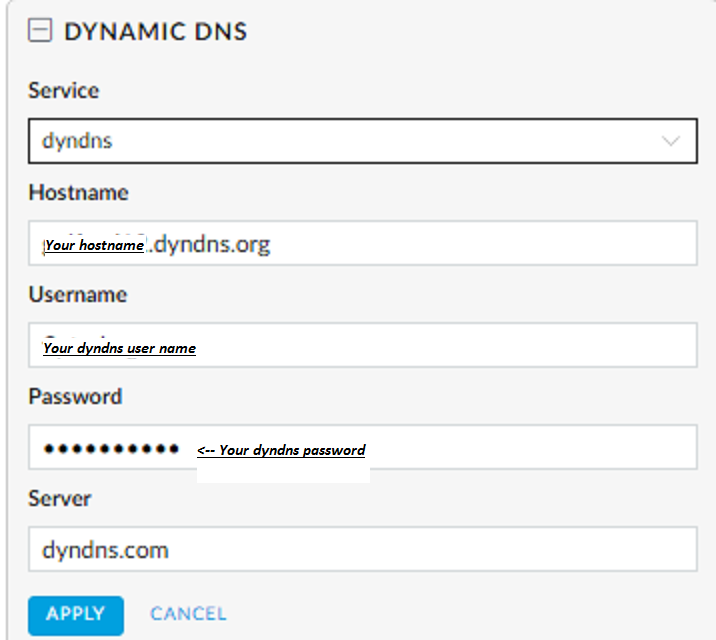
Task: Click the 'Your dyndns user name' annotation
Action: pyautogui.click(x=119, y=349)
